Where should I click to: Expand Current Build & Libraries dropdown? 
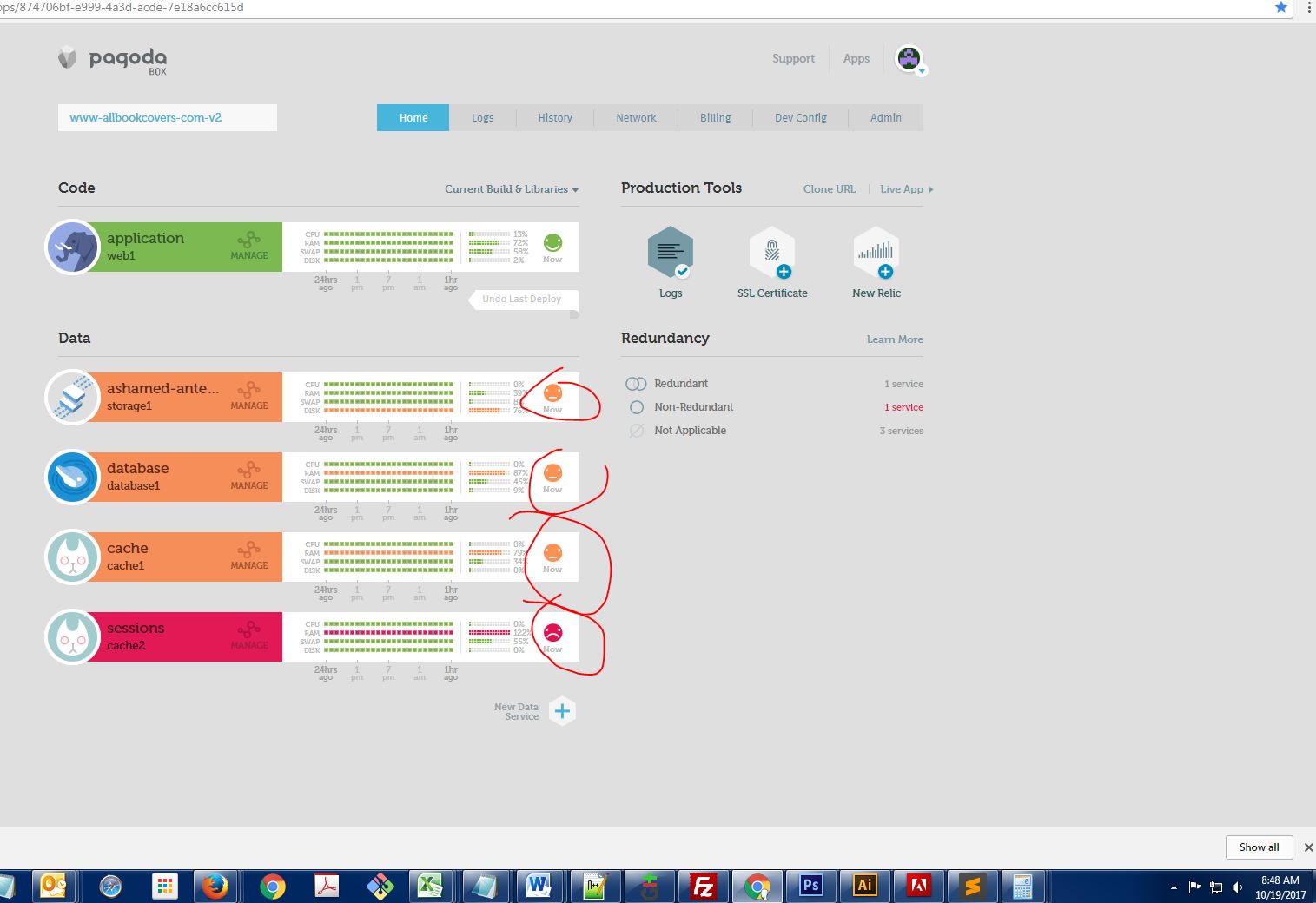coord(512,189)
